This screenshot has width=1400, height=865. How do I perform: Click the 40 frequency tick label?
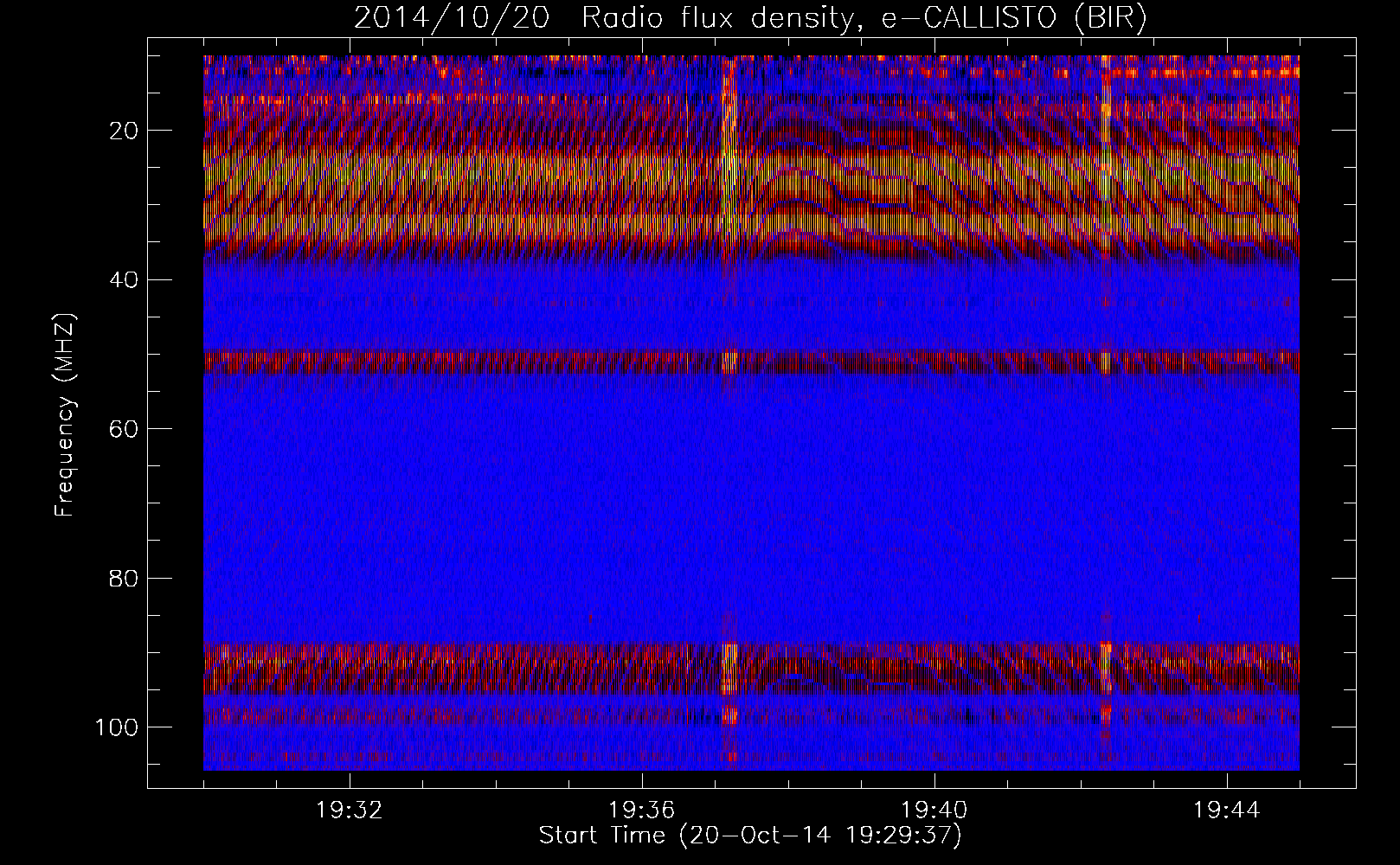tap(125, 279)
